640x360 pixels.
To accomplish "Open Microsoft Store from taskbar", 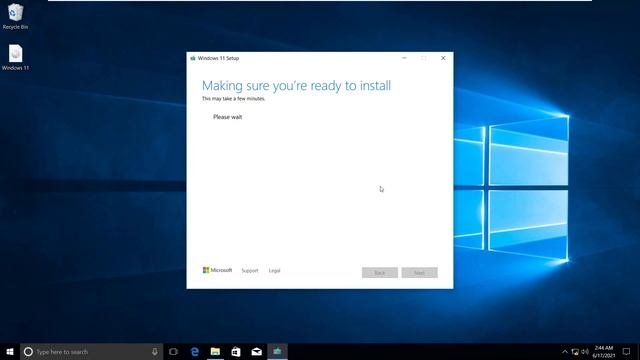I will (x=236, y=351).
